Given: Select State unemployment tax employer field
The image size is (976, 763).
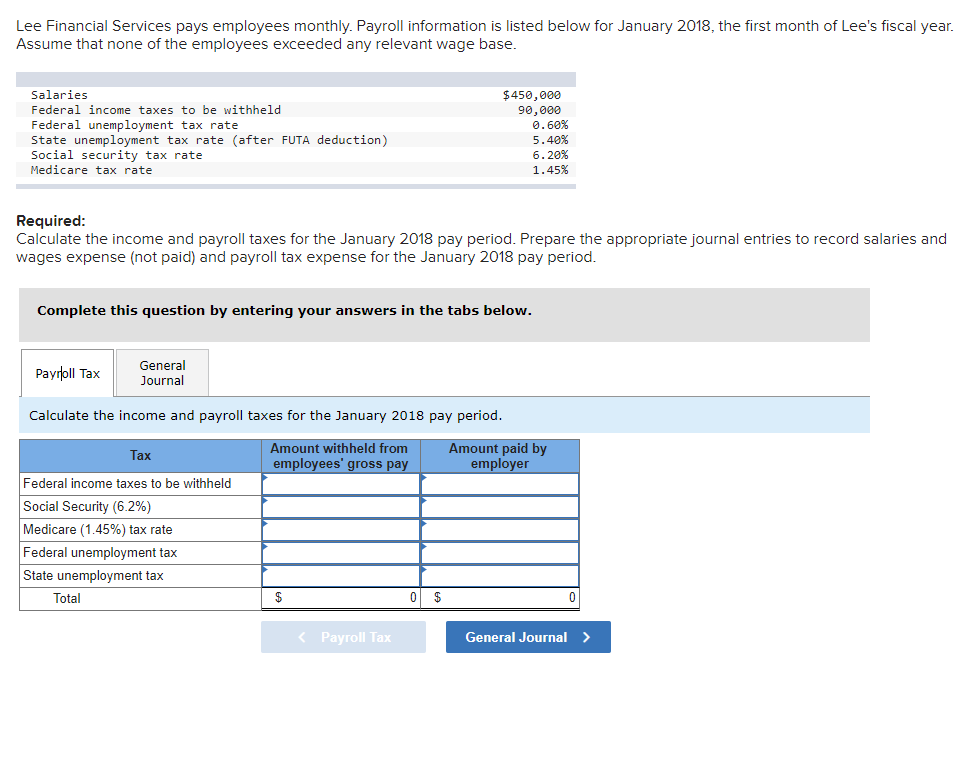Looking at the screenshot, I should tap(500, 576).
